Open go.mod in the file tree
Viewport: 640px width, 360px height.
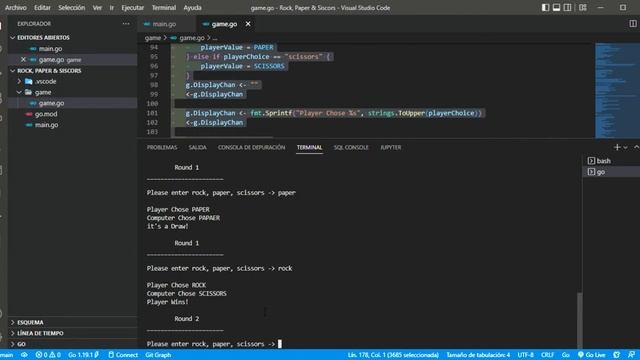73,114
